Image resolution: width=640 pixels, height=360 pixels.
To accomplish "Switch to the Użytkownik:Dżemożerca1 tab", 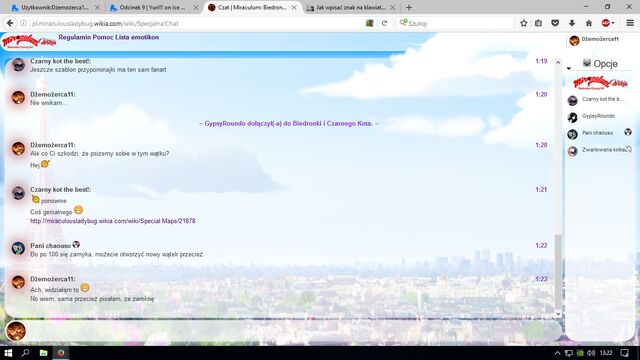I will pyautogui.click(x=56, y=7).
